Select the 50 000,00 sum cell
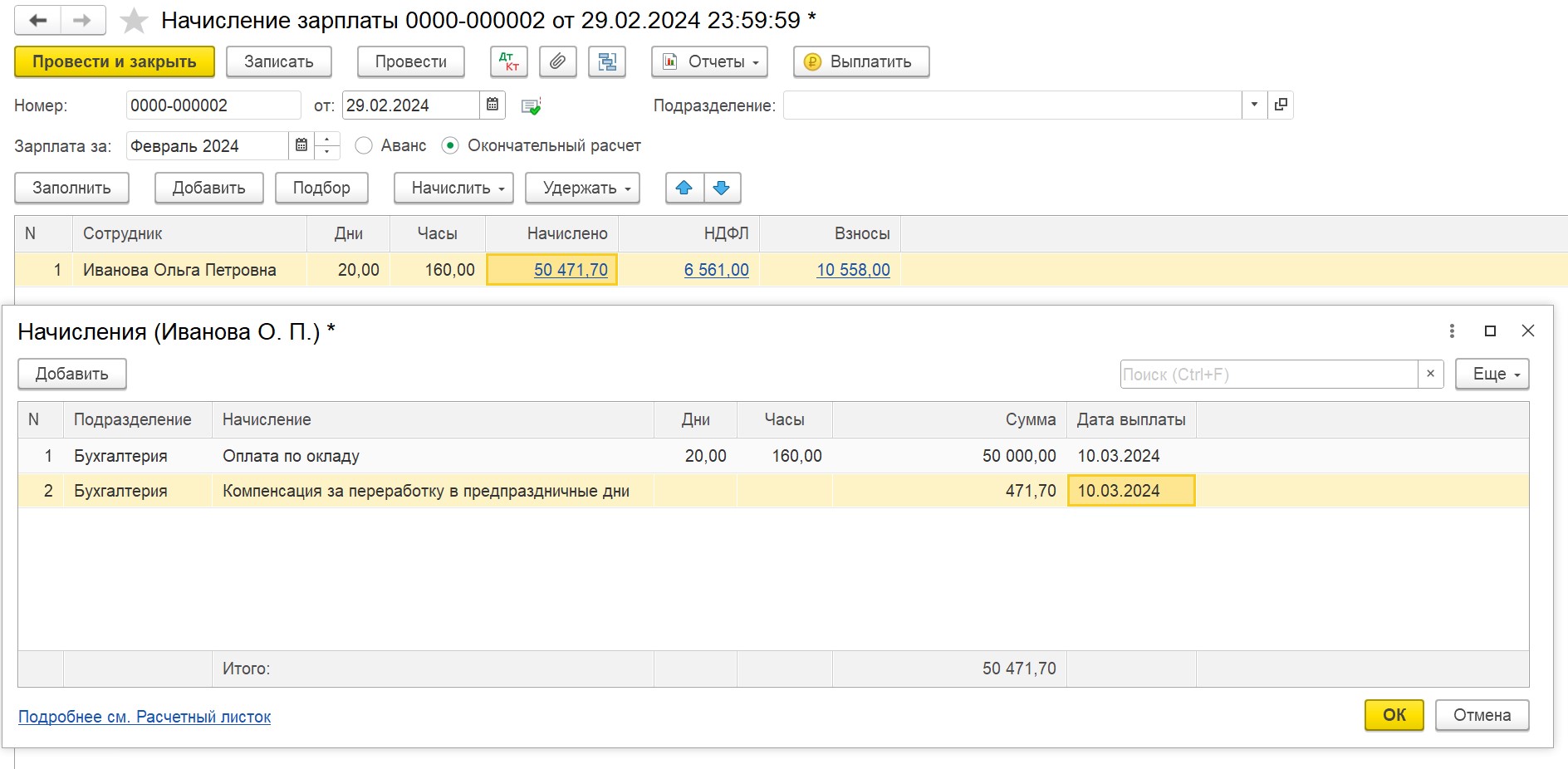 point(949,456)
